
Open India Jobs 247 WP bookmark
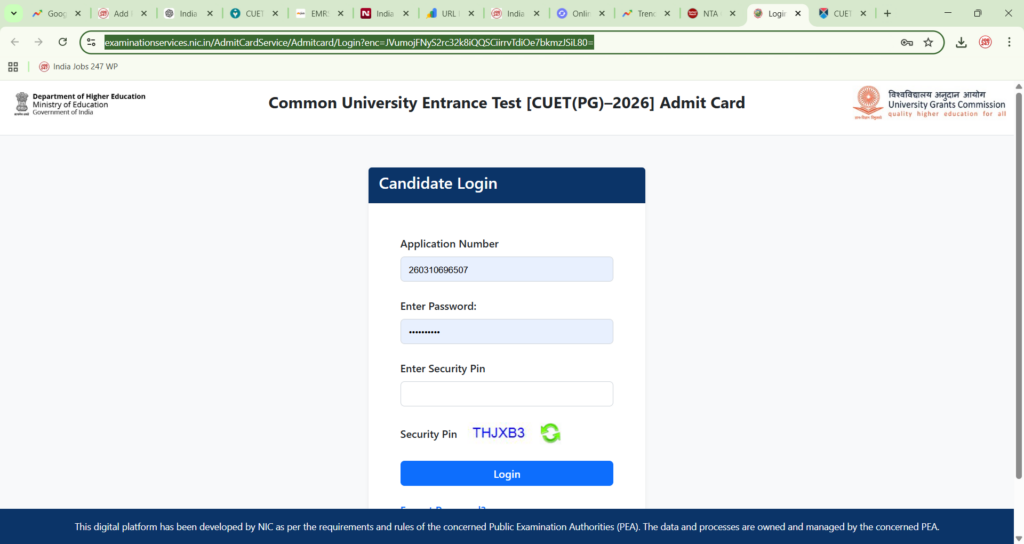pos(79,67)
